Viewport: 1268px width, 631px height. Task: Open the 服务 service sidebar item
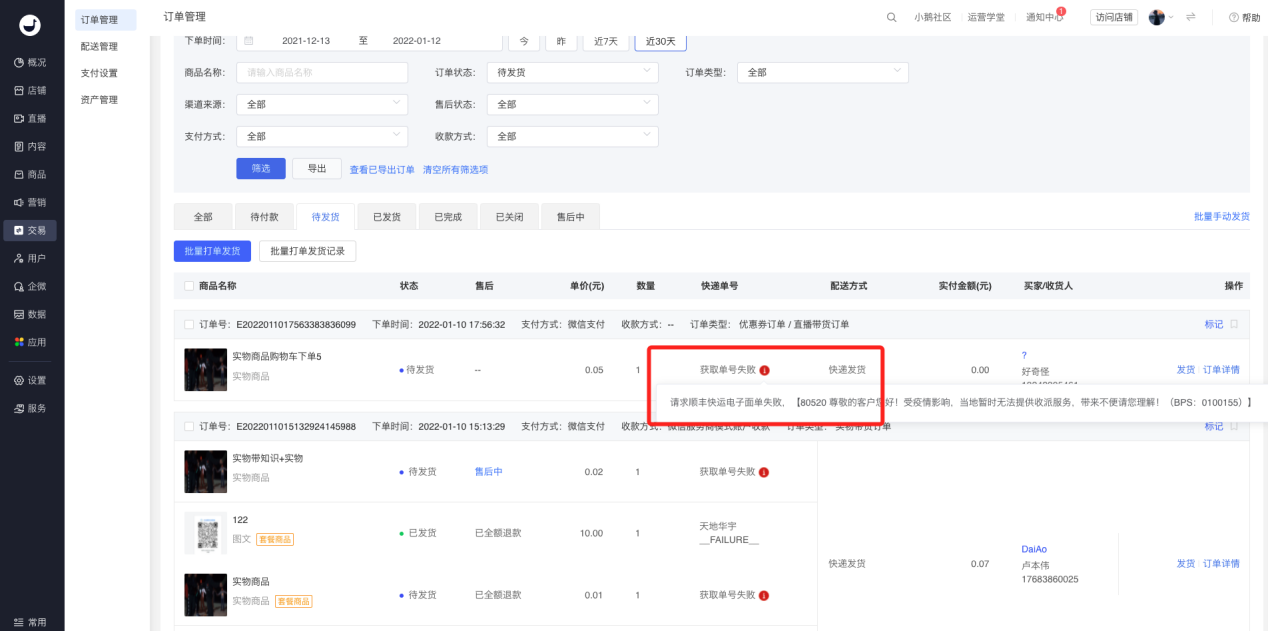tap(31, 408)
